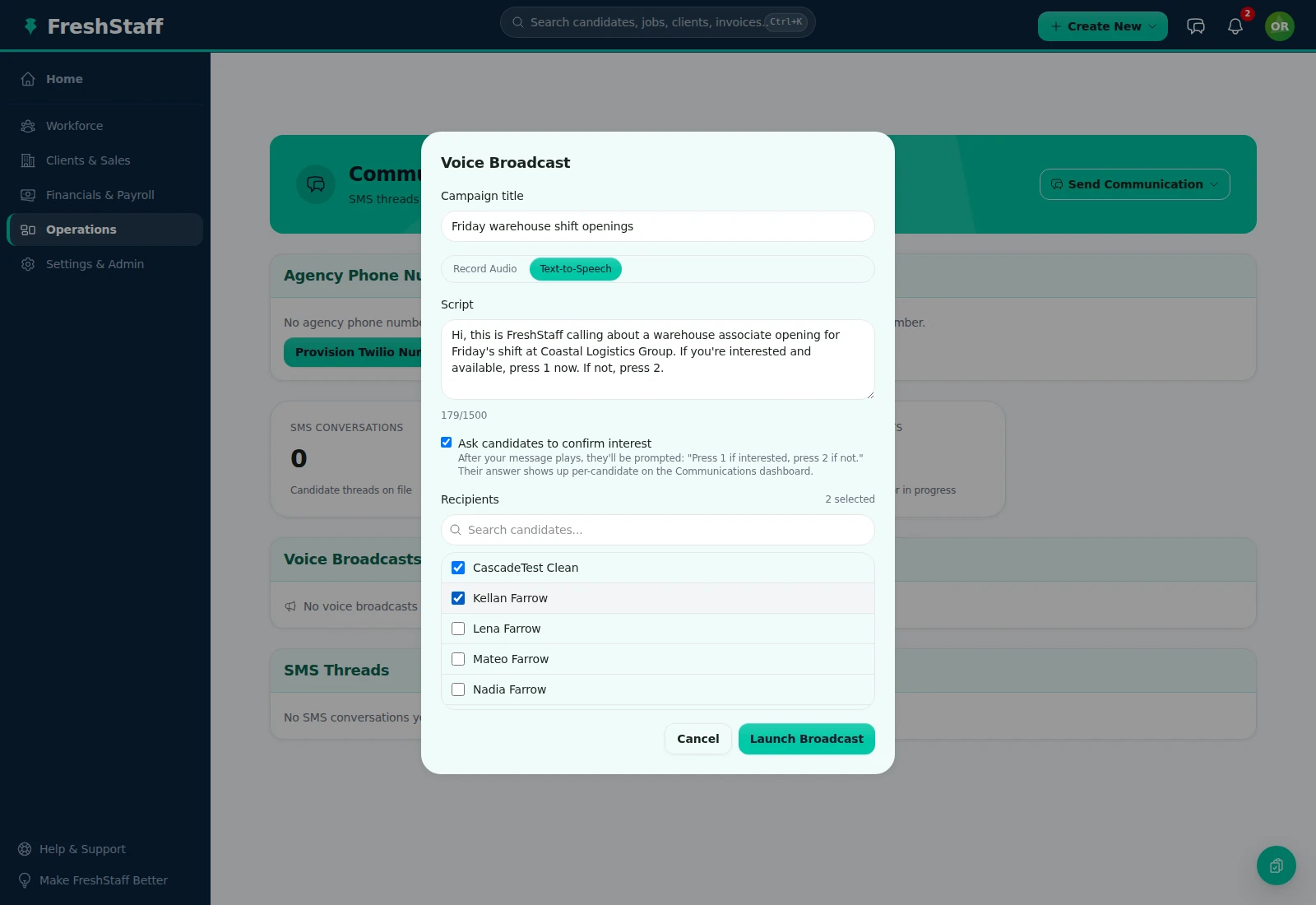This screenshot has height=905, width=1316.
Task: Click the Make FreshStaff Better lightbulb icon
Action: [25, 880]
